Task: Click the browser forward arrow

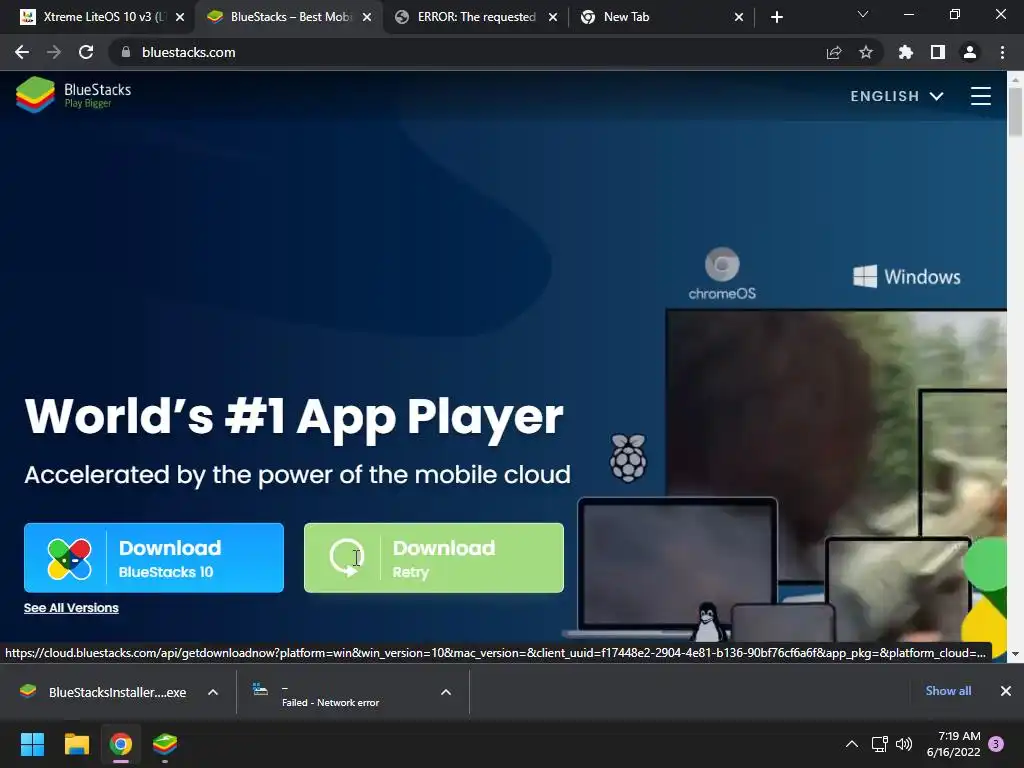Action: 54,52
